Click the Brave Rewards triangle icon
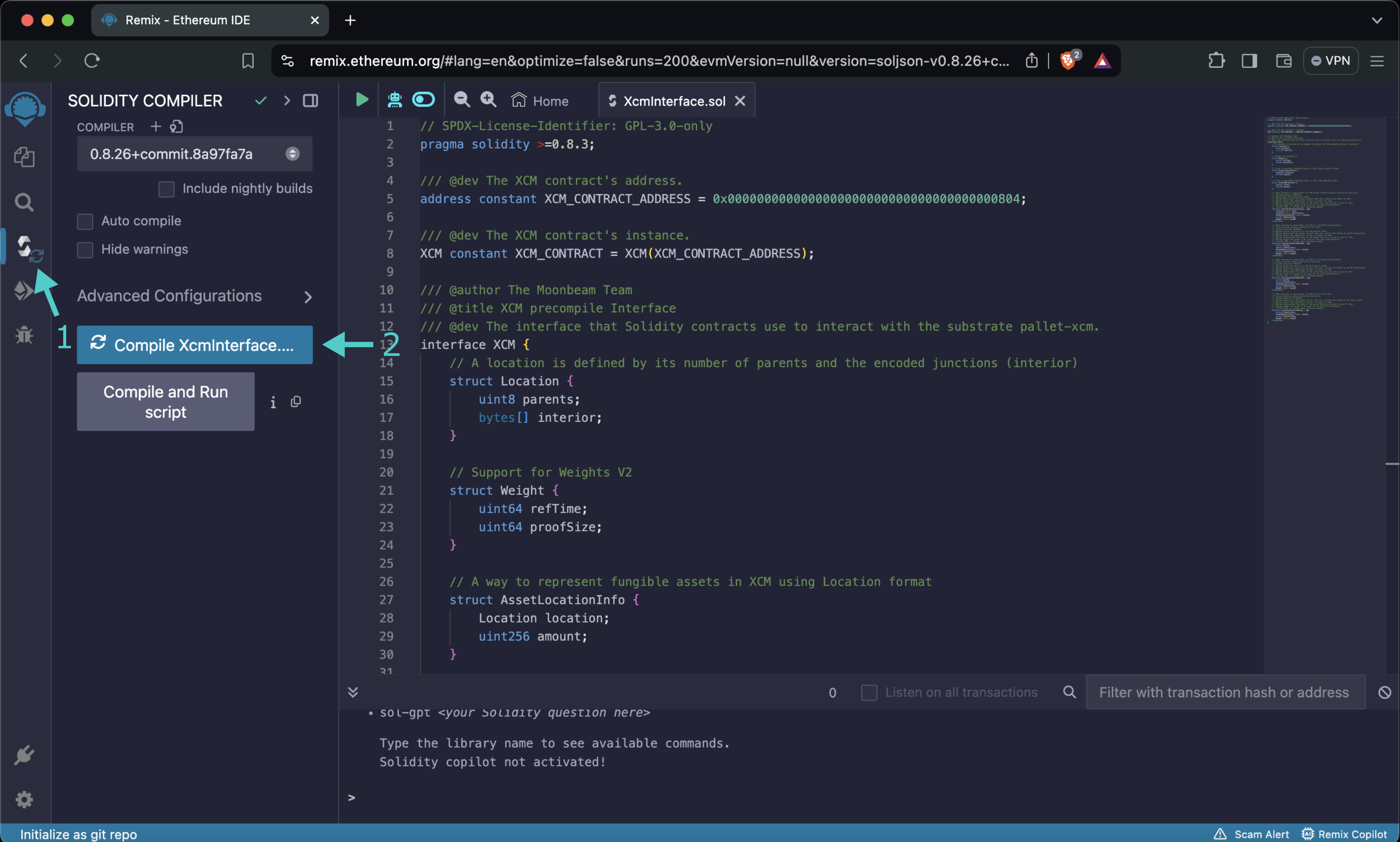 click(x=1102, y=61)
